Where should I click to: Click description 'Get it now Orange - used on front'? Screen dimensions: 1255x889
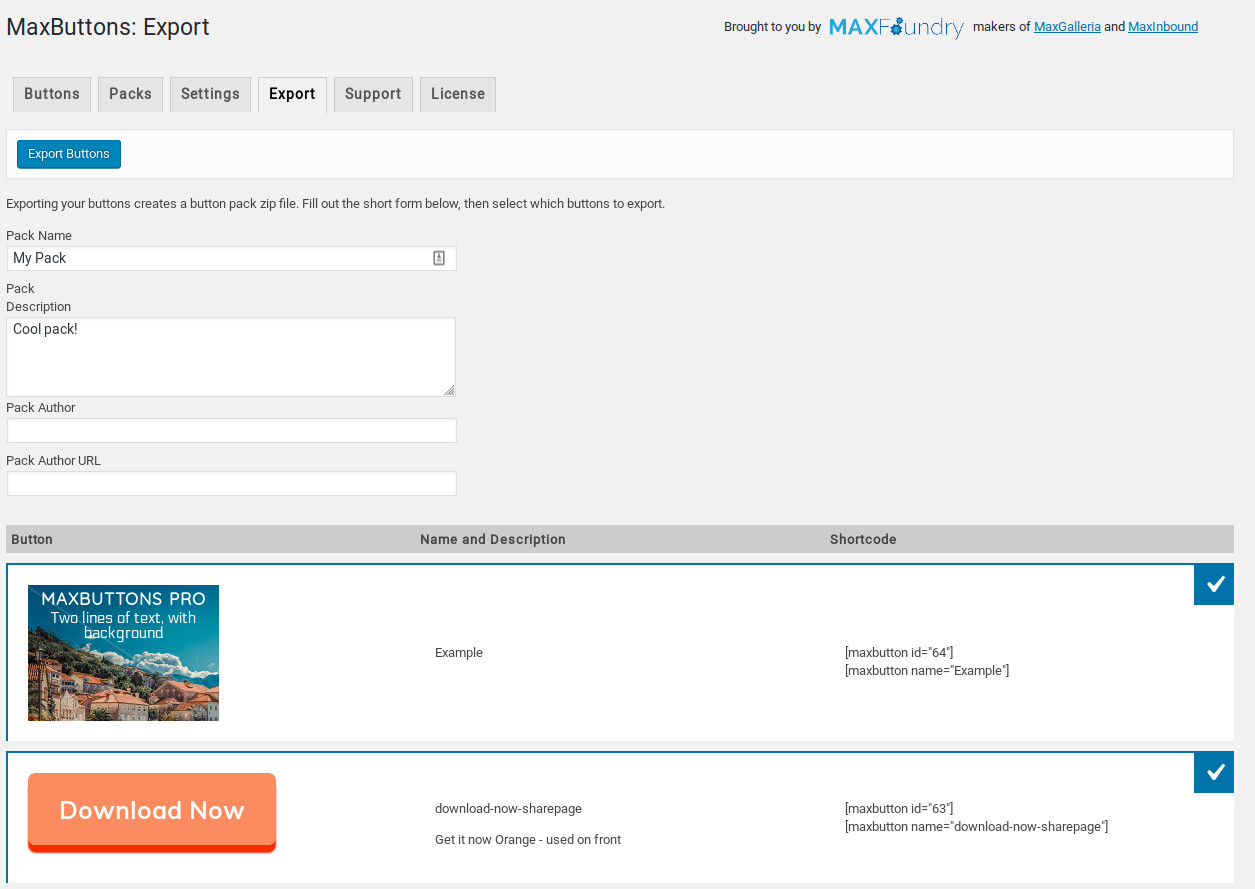(528, 840)
